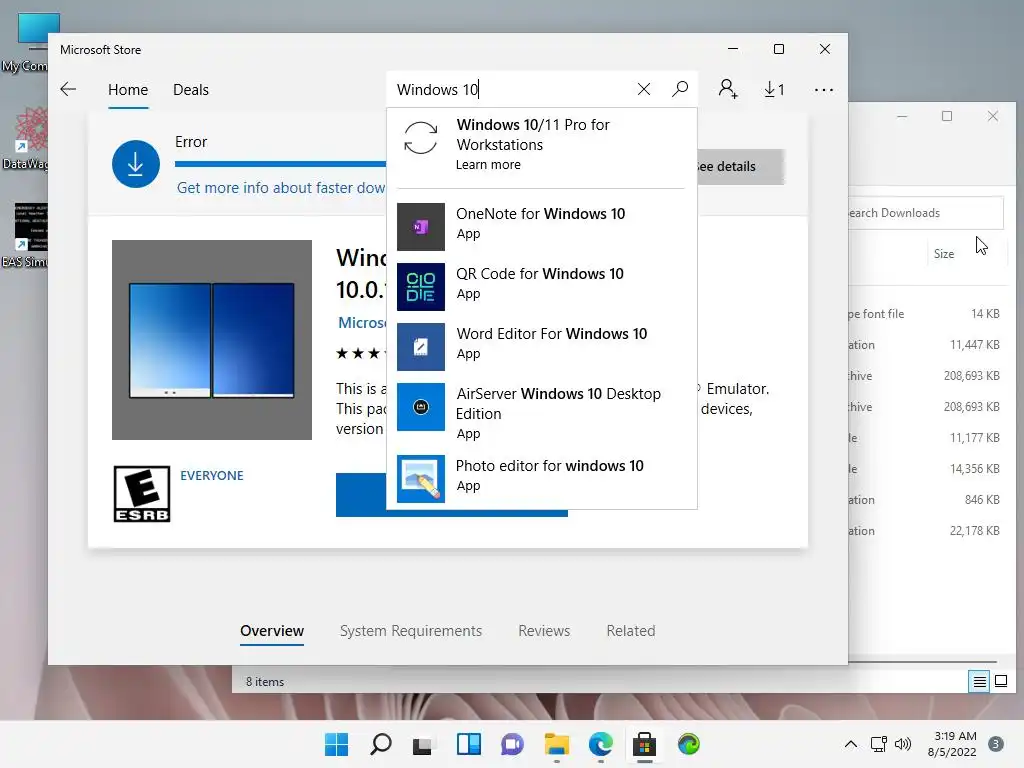This screenshot has height=768, width=1024.
Task: Open Get more info about faster downloads link
Action: coord(281,188)
